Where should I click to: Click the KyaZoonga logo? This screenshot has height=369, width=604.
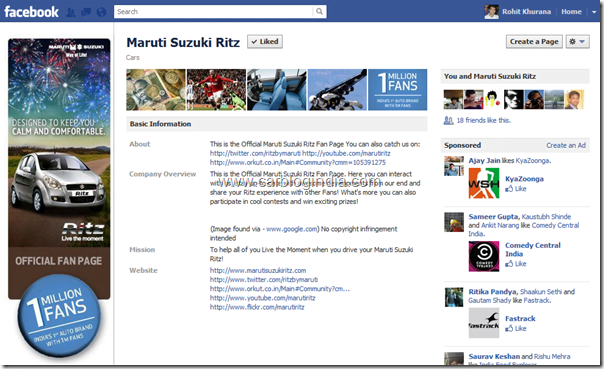tap(484, 183)
